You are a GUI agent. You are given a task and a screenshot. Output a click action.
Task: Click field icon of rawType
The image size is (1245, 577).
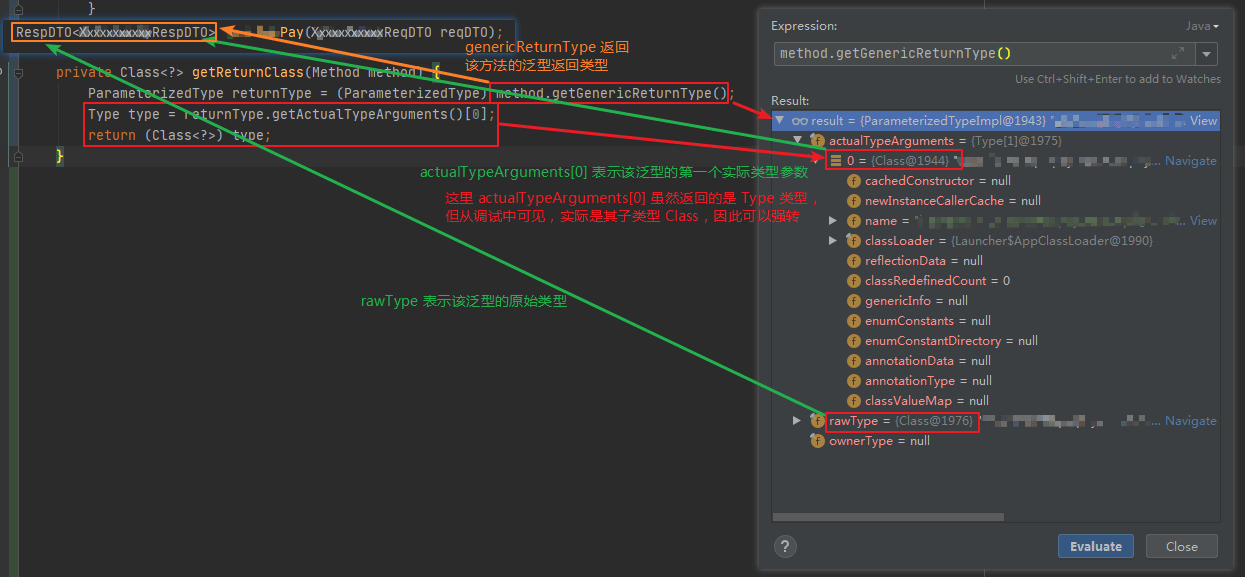coord(817,421)
